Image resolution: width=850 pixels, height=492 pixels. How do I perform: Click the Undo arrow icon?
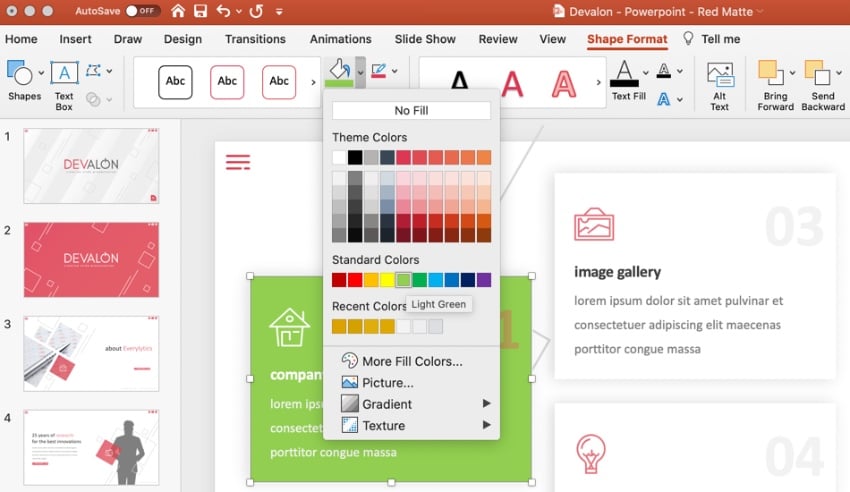(223, 11)
